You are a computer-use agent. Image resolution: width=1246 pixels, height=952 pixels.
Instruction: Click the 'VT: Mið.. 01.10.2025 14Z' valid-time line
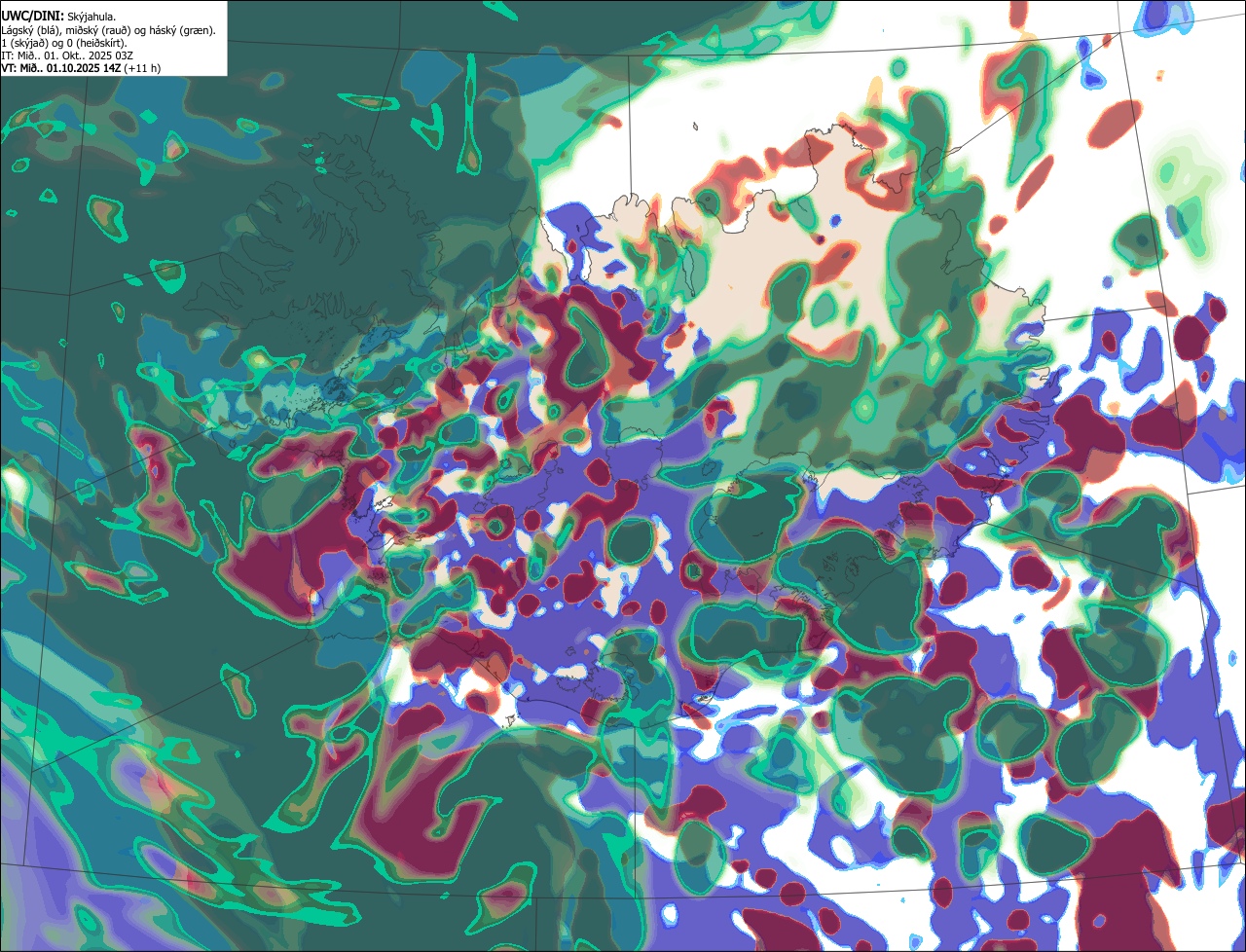(81, 68)
